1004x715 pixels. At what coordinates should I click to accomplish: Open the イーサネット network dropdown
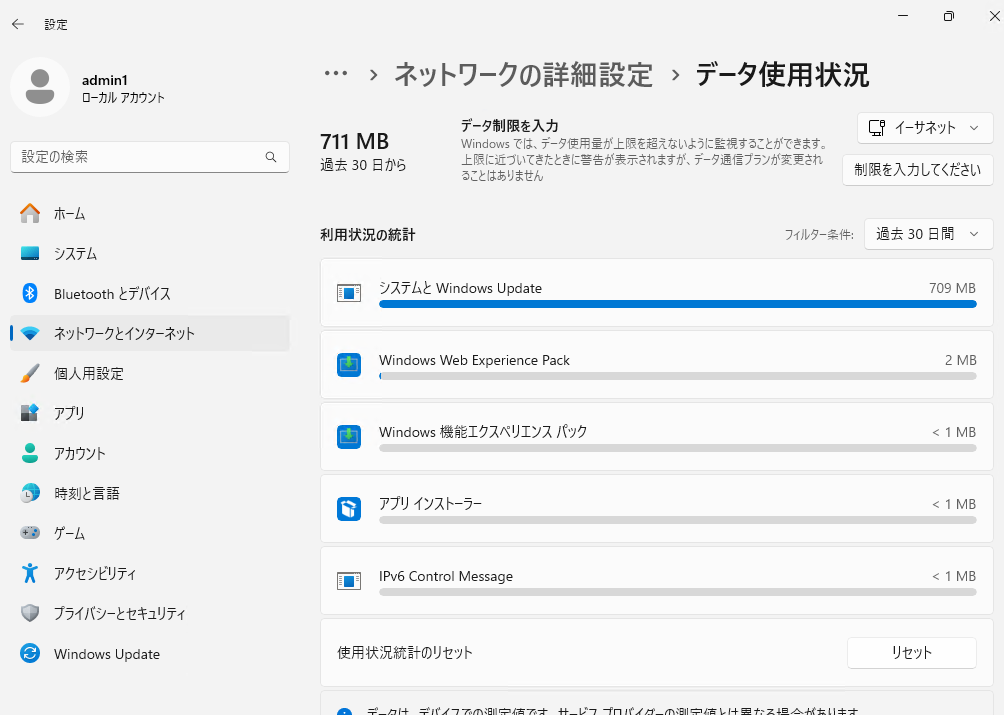click(925, 128)
